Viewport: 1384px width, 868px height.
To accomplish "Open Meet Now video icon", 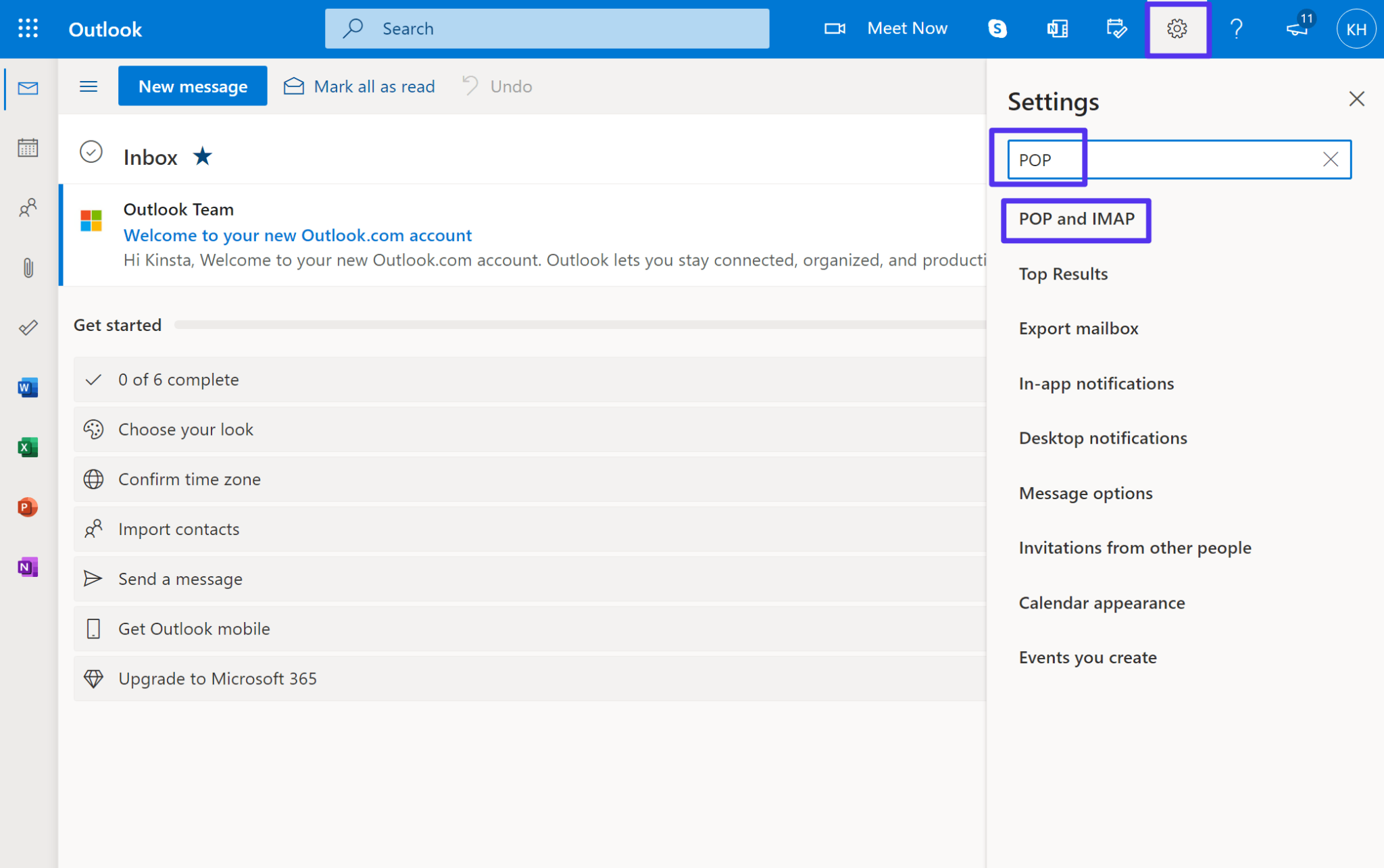I will [x=834, y=28].
